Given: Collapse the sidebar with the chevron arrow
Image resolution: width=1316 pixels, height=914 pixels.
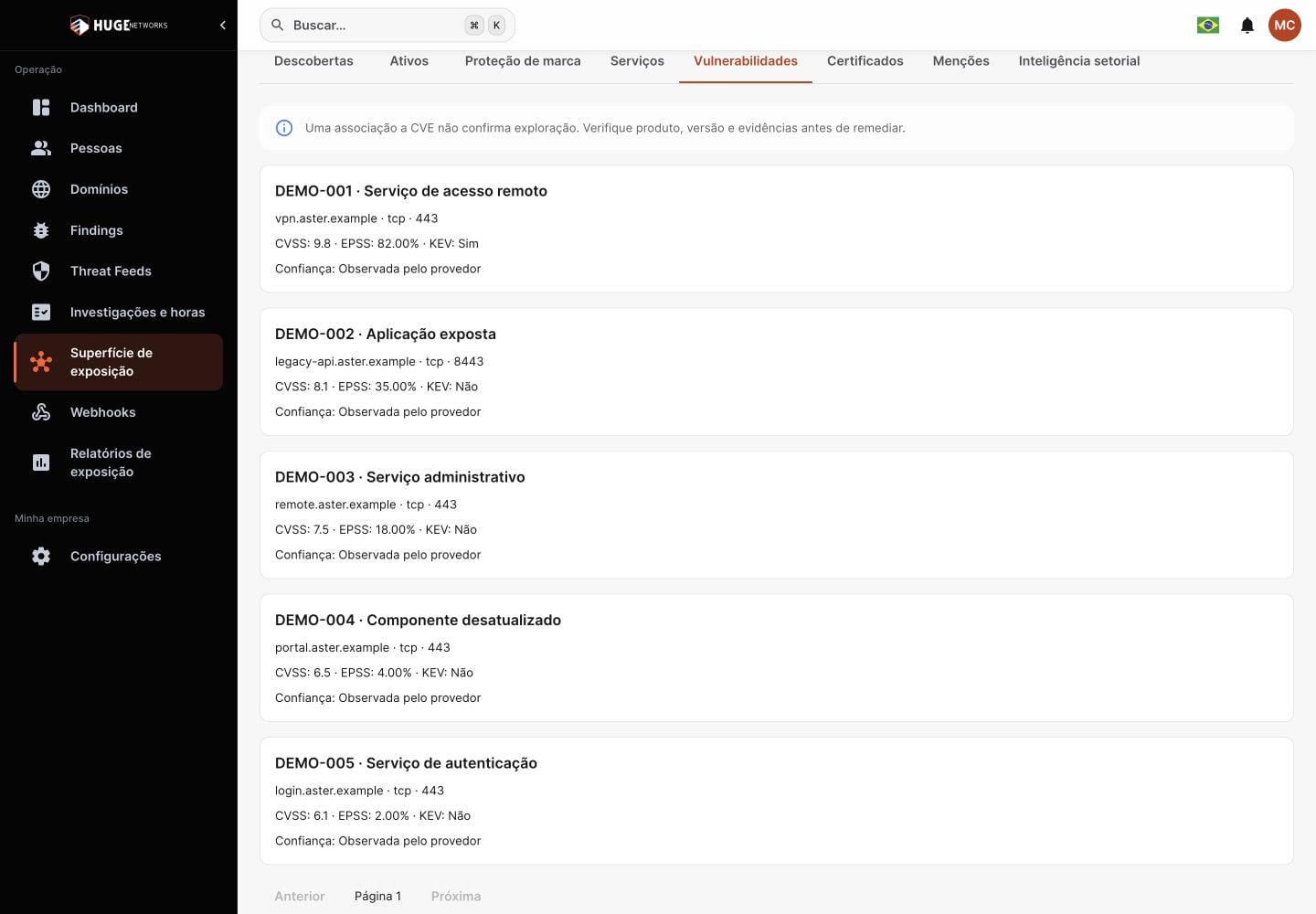Looking at the screenshot, I should pos(223,26).
